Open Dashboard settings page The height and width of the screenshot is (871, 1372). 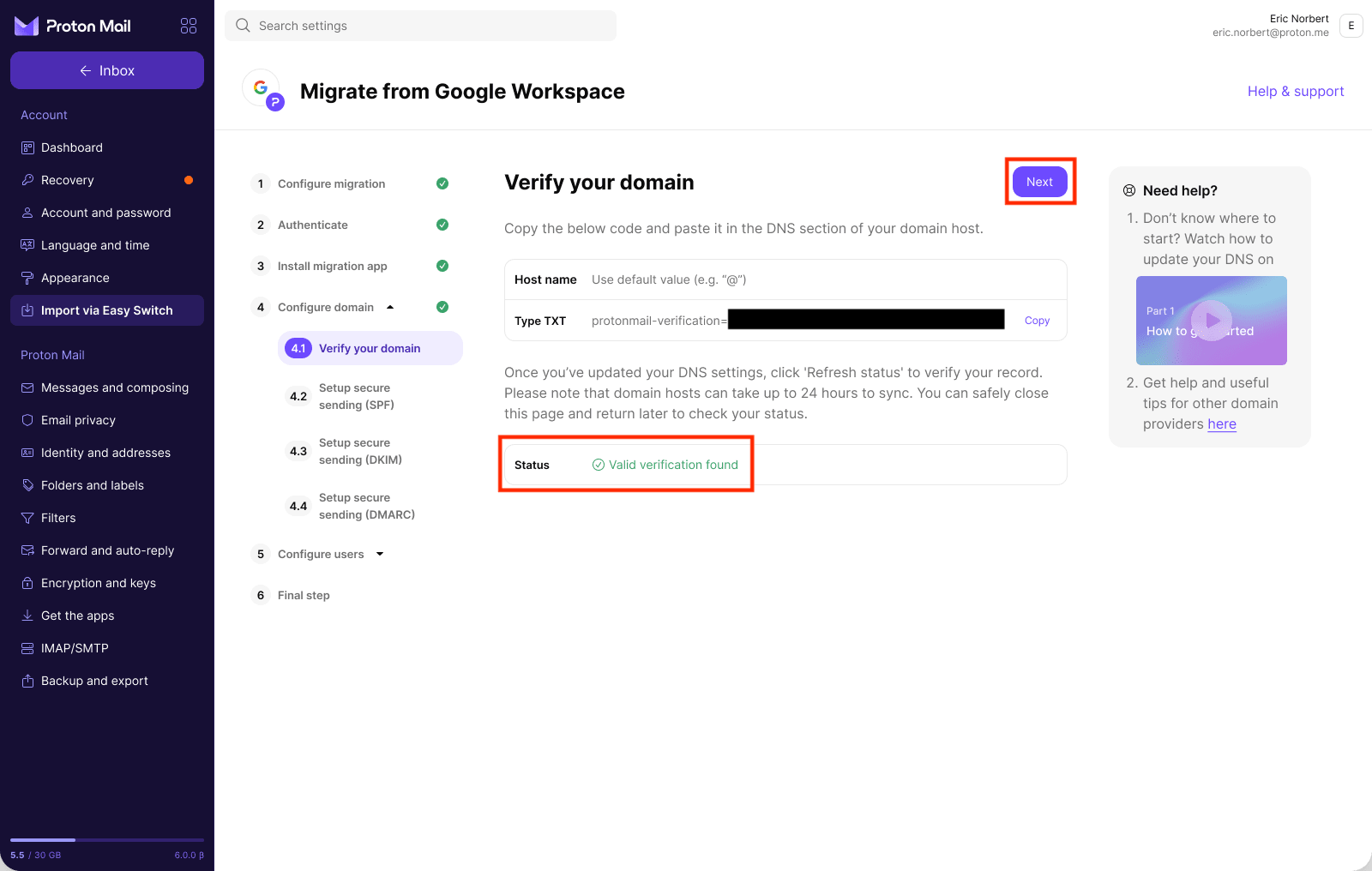point(107,147)
